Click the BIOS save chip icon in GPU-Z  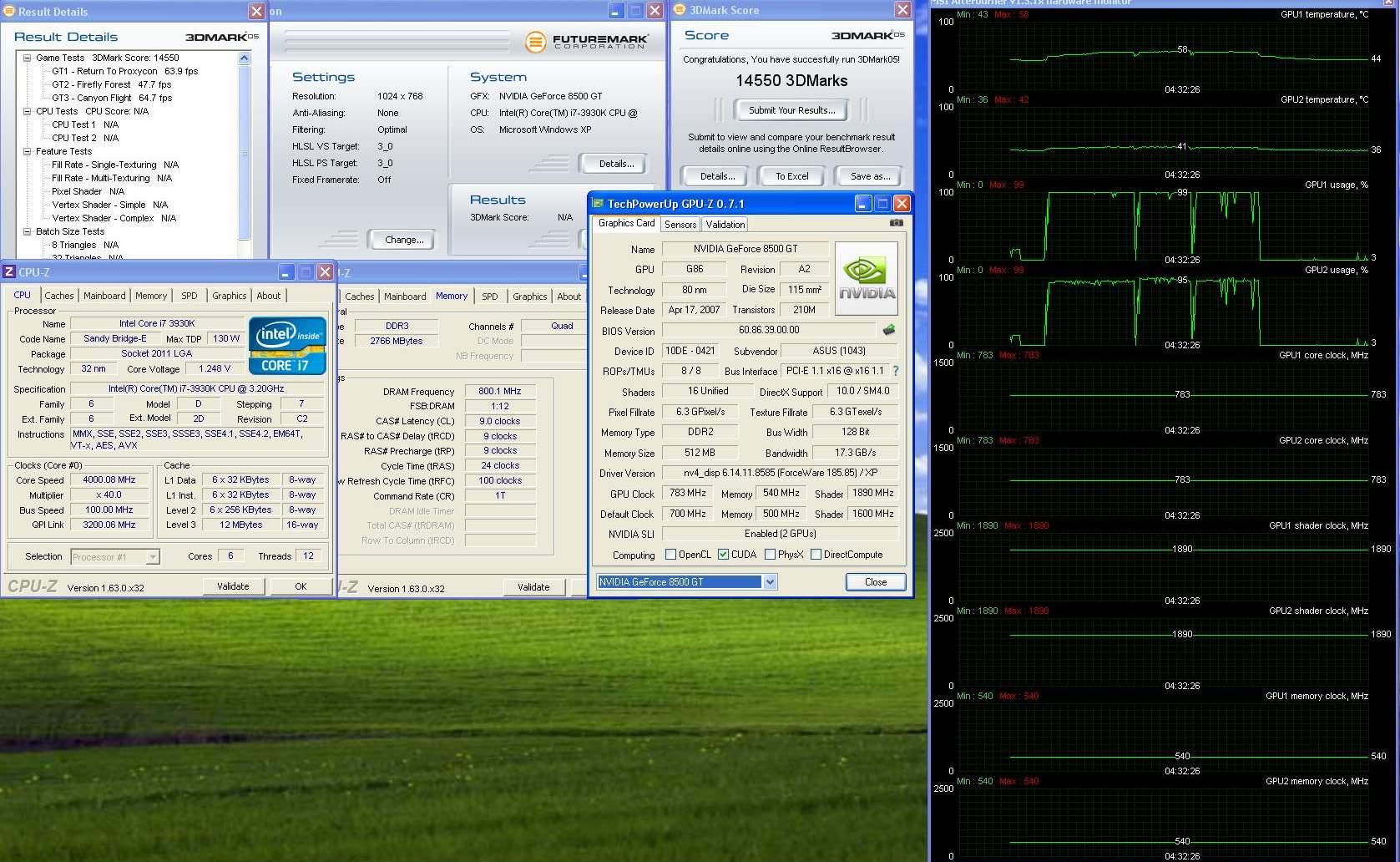coord(889,330)
